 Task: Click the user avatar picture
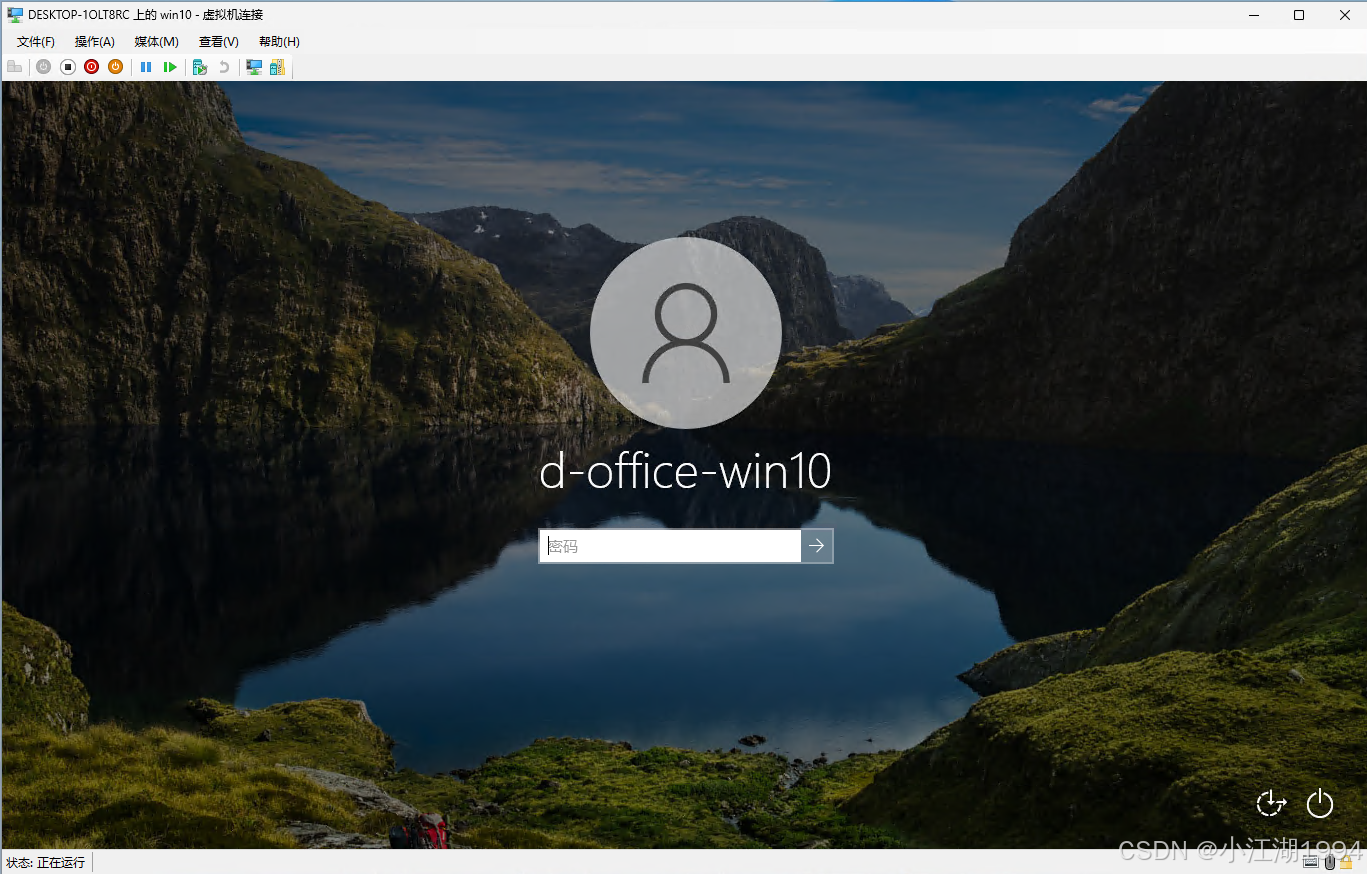(686, 333)
